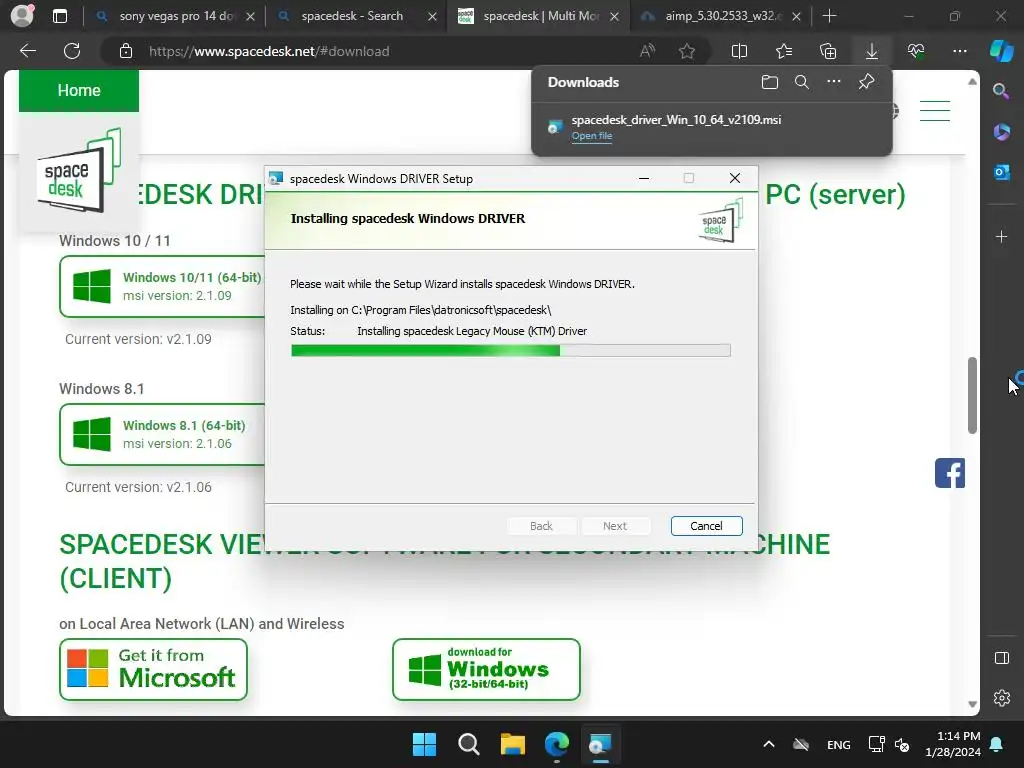Click installer path C:\Program Files\datronicsoft\spacedesk\ text
1024x768 pixels.
tap(451, 310)
